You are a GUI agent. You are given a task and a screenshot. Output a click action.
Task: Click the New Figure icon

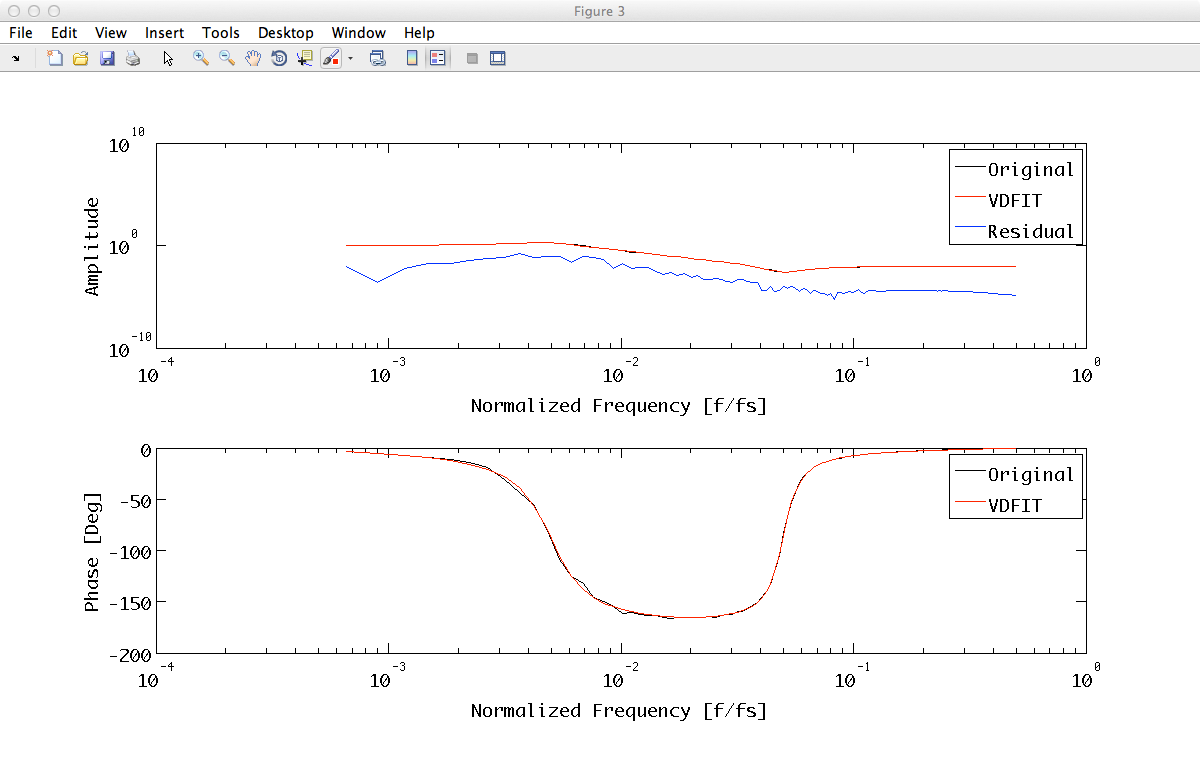pos(55,59)
